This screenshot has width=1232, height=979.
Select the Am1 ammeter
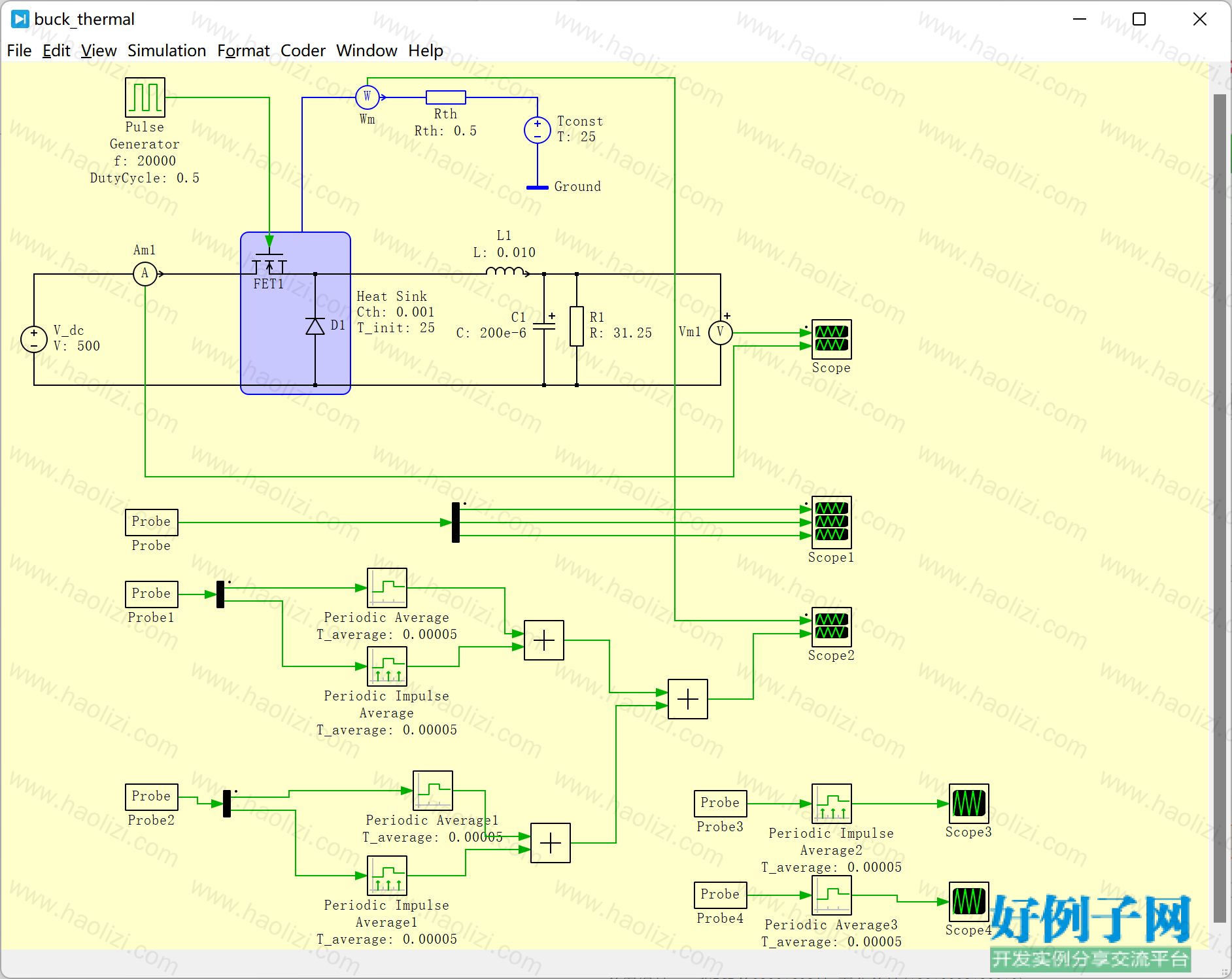pyautogui.click(x=145, y=274)
